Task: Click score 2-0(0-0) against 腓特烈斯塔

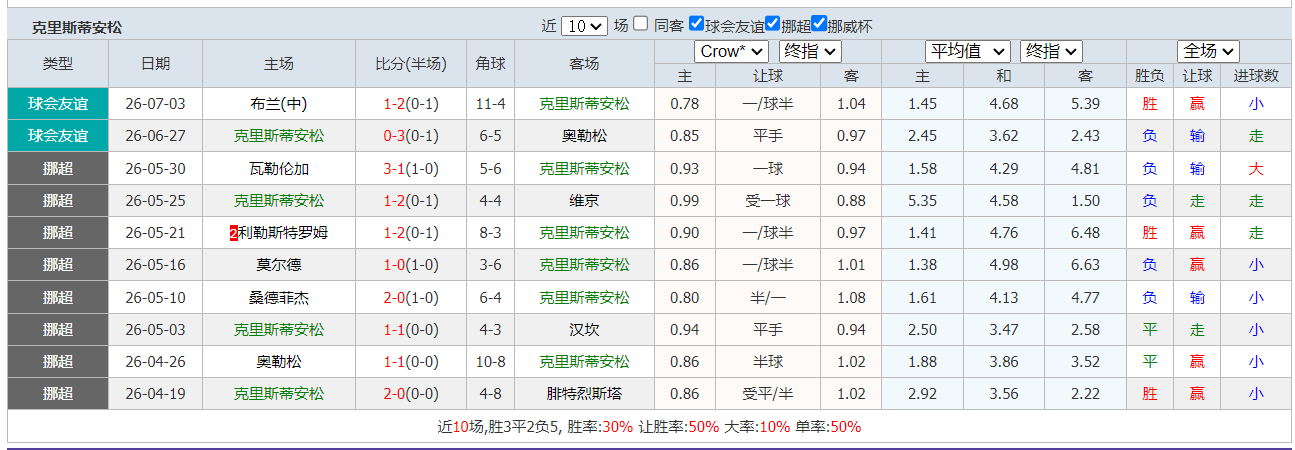Action: [411, 393]
